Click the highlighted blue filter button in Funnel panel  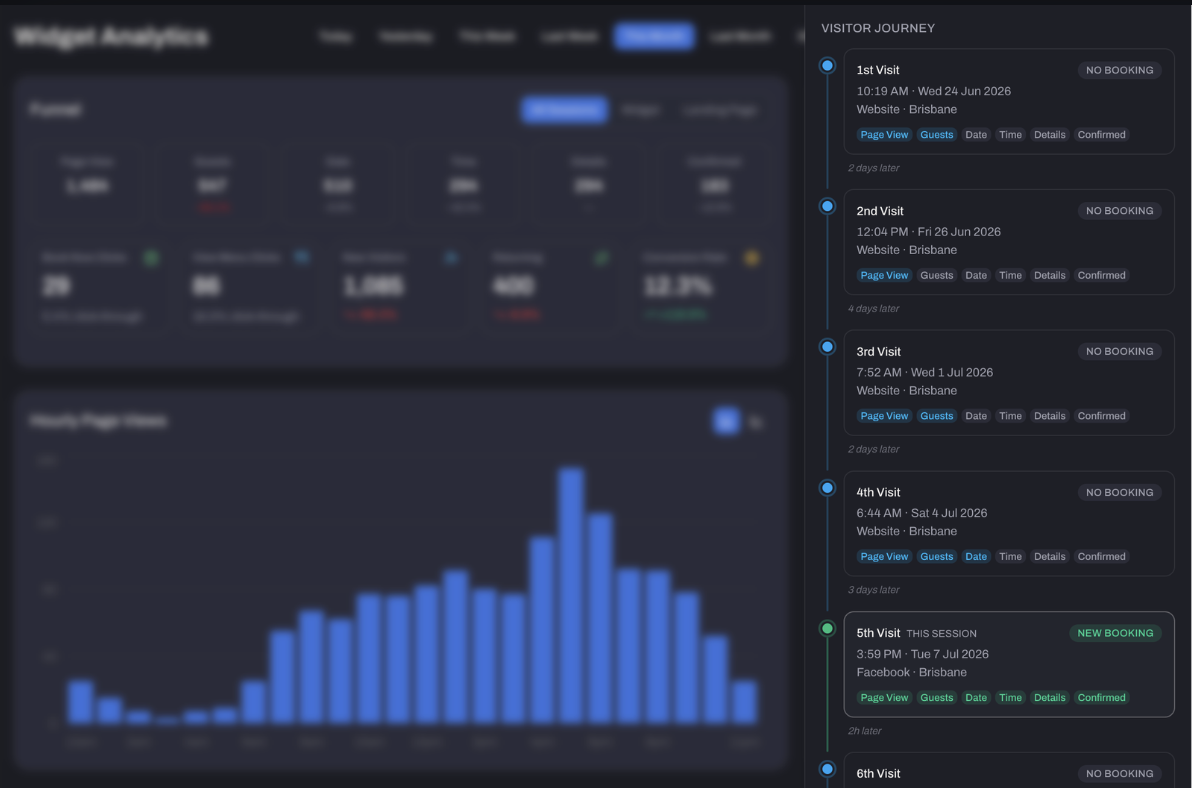[564, 109]
